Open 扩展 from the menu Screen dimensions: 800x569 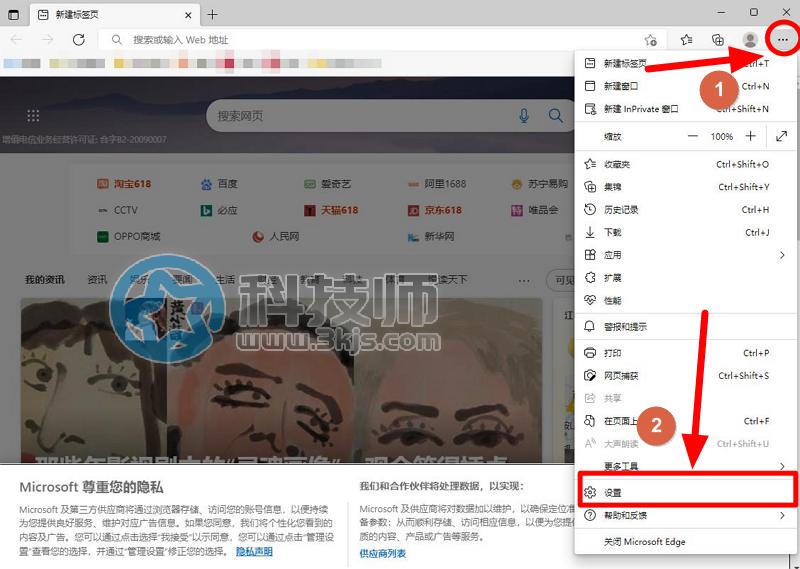[686, 278]
